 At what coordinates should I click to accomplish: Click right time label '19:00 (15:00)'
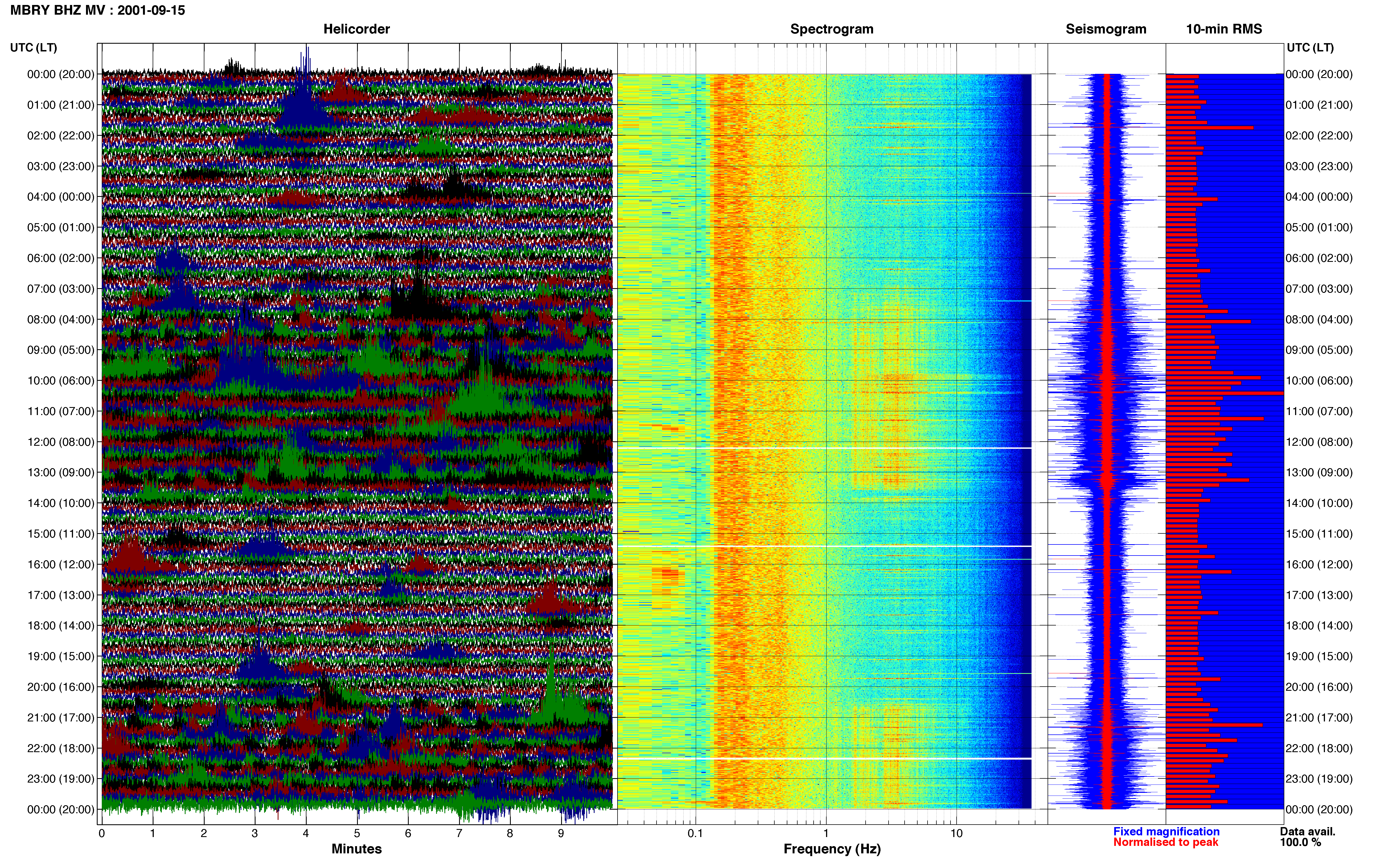pyautogui.click(x=1319, y=656)
